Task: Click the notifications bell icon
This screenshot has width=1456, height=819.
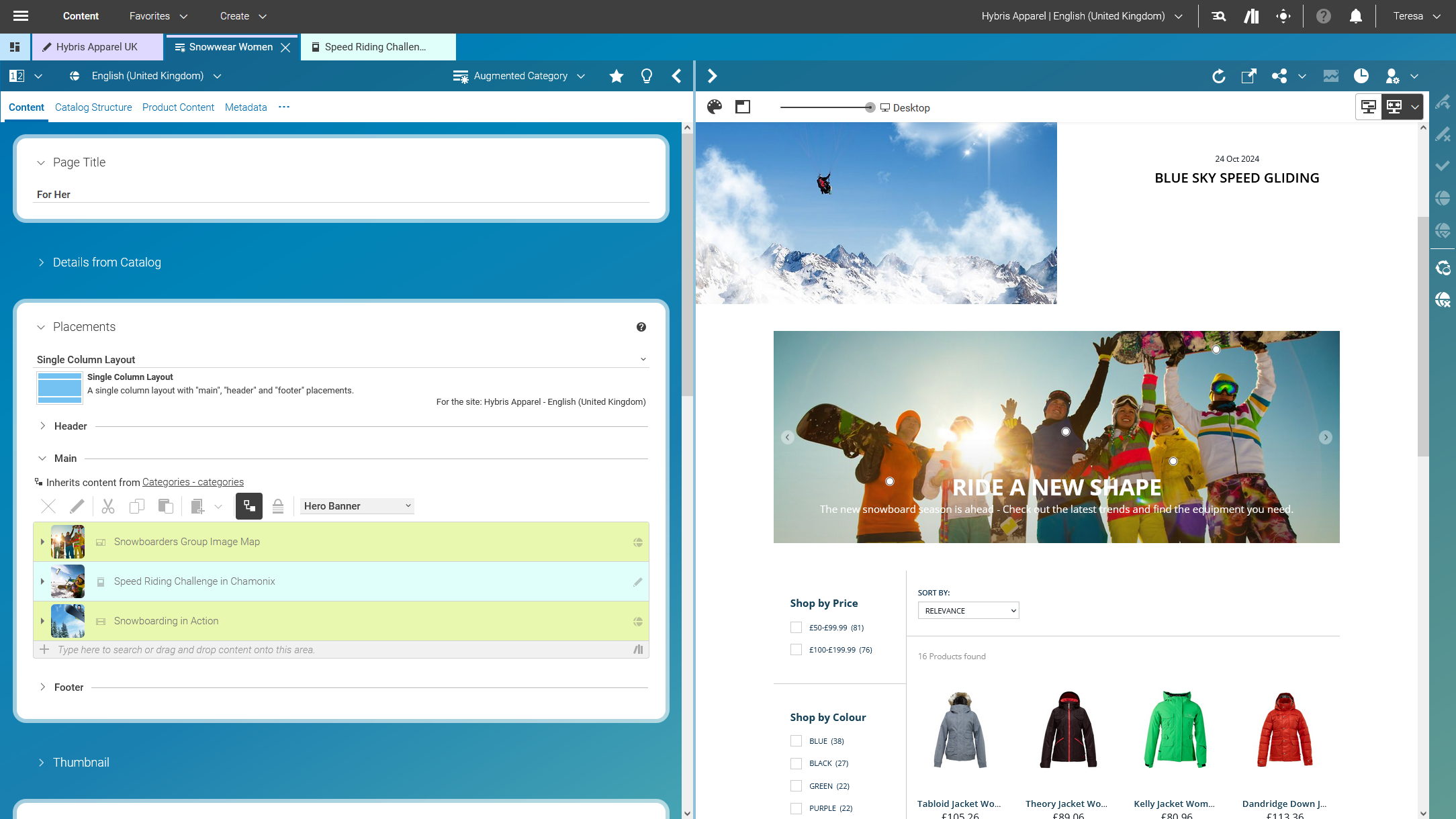Action: [x=1355, y=15]
